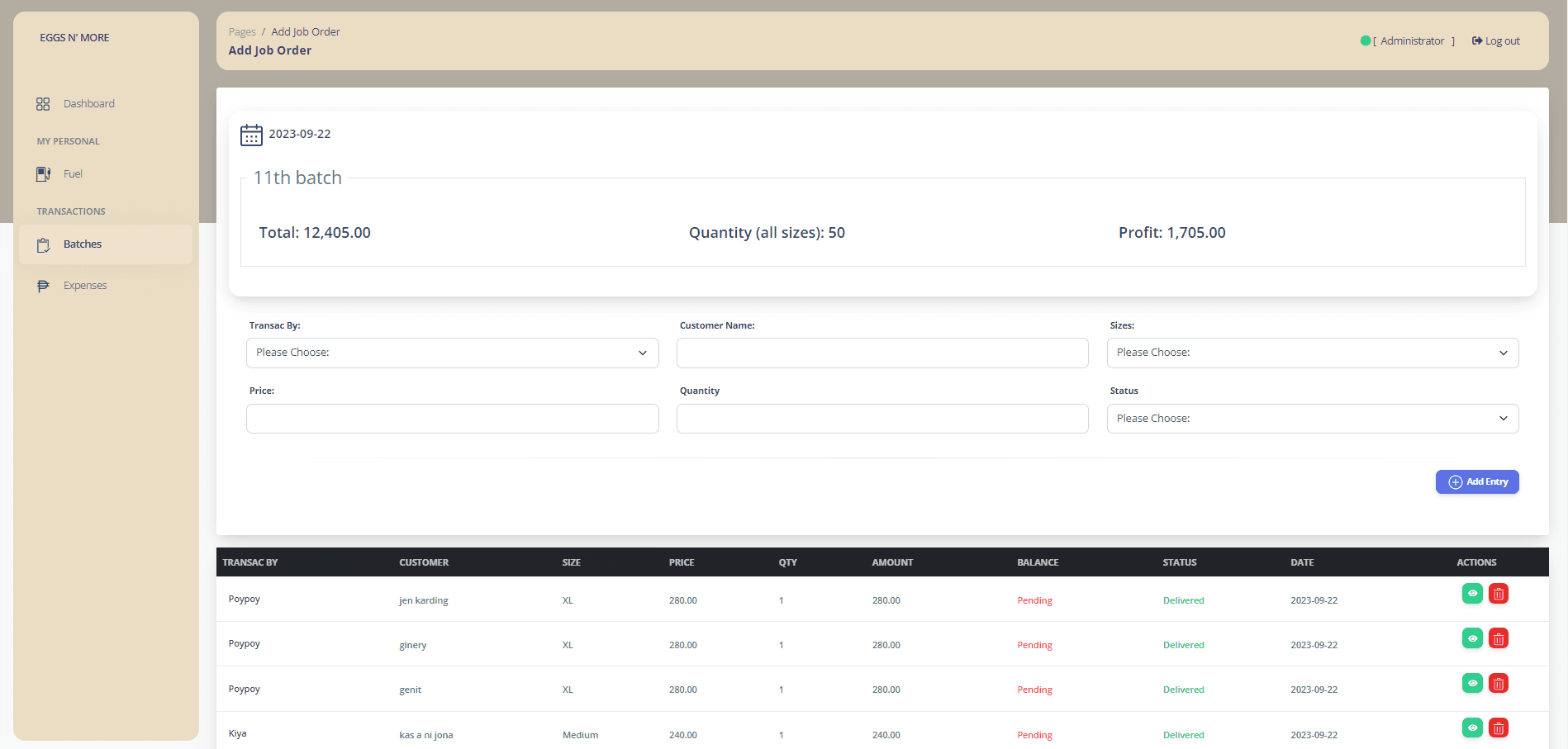Click the TRANSAC BY column header
Image resolution: width=1568 pixels, height=749 pixels.
(x=250, y=562)
